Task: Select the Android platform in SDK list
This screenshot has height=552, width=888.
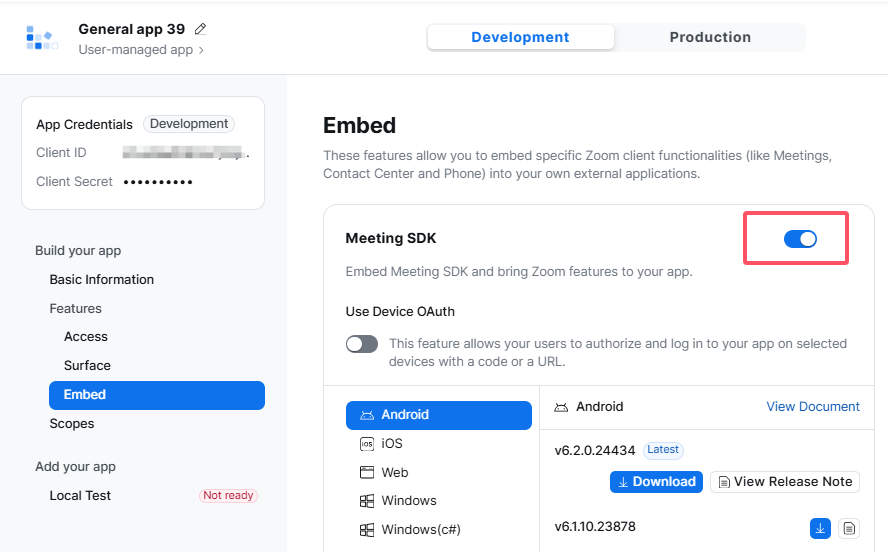Action: pyautogui.click(x=438, y=415)
